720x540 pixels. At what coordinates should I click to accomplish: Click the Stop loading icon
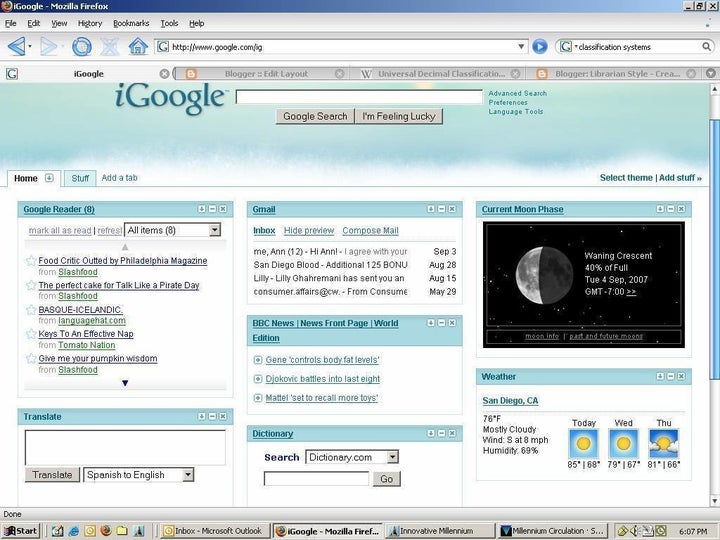110,46
